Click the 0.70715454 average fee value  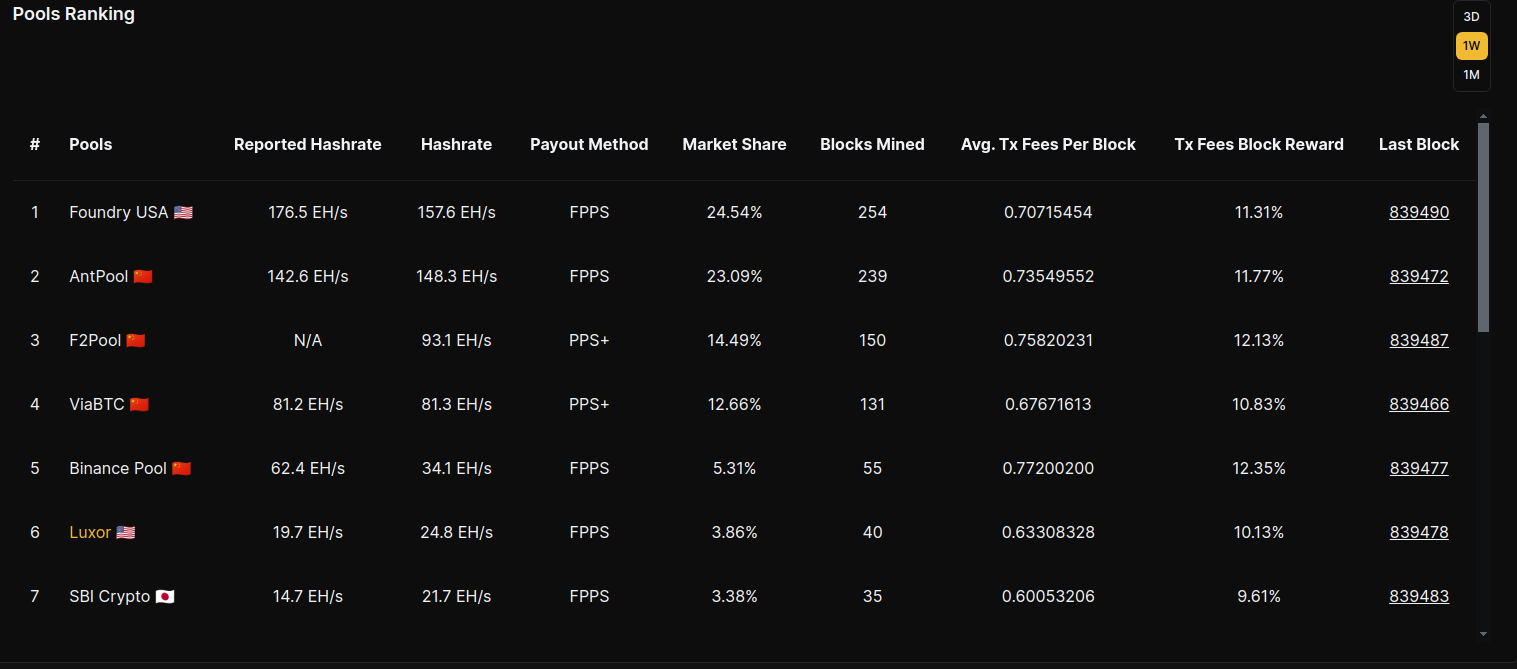(x=1048, y=212)
